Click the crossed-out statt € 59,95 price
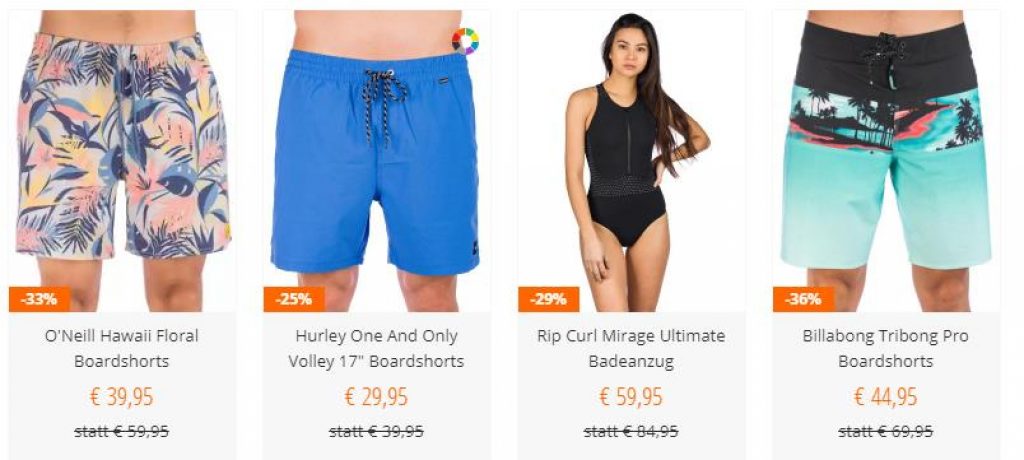Screen dimensions: 1024x460 (x=121, y=431)
